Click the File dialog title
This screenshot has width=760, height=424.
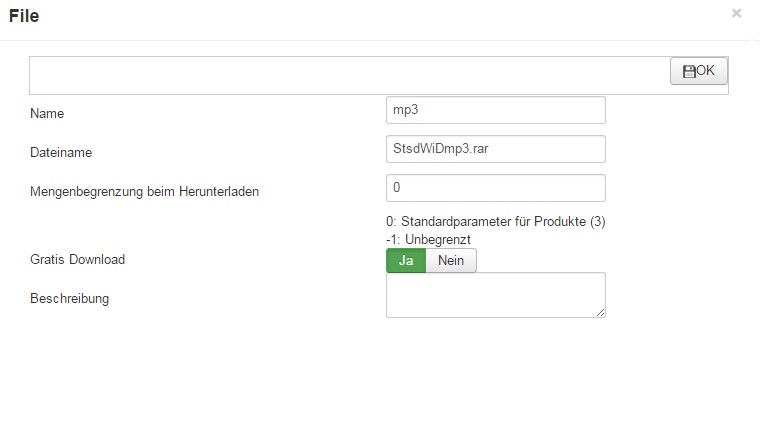(x=24, y=15)
